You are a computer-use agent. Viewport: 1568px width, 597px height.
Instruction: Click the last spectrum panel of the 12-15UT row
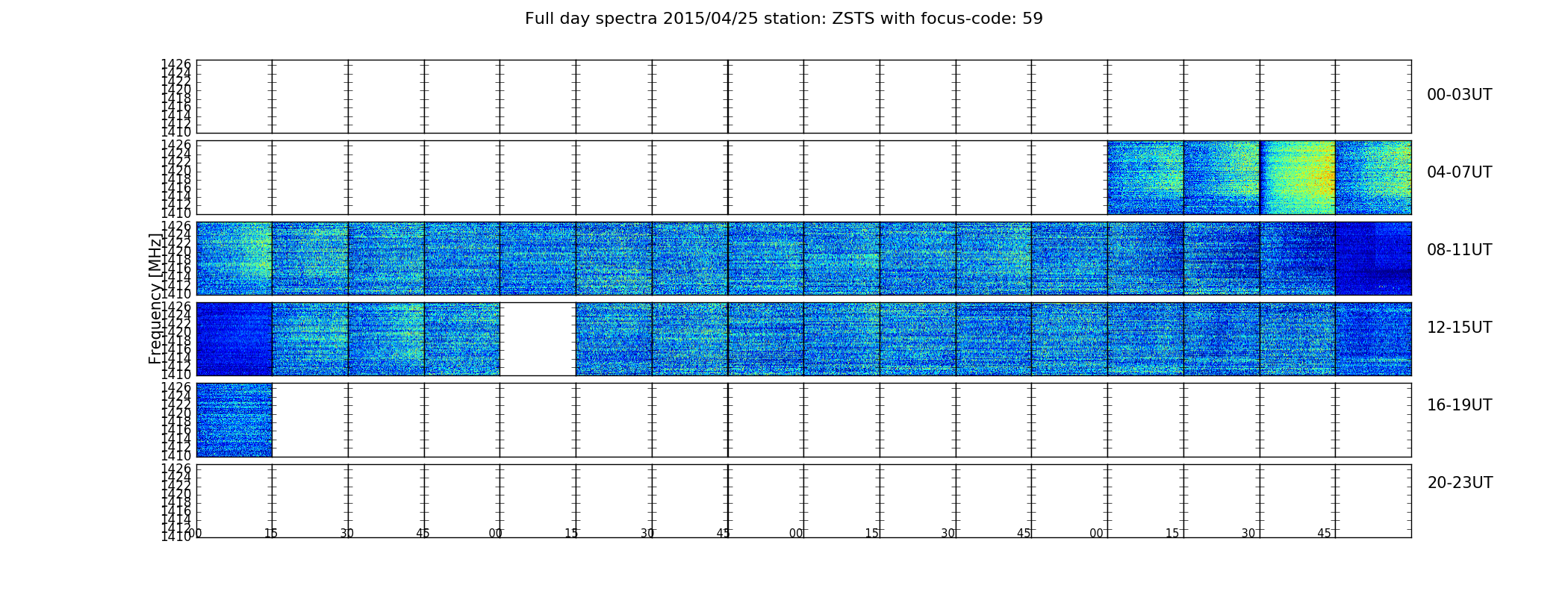pyautogui.click(x=1373, y=339)
